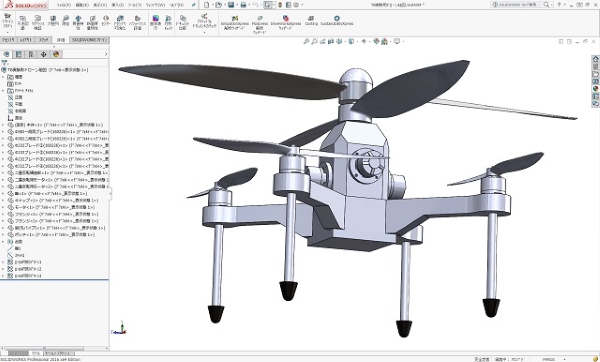600x362 pixels.
Task: Click the Print icon in the title toolbar
Action: click(243, 5)
